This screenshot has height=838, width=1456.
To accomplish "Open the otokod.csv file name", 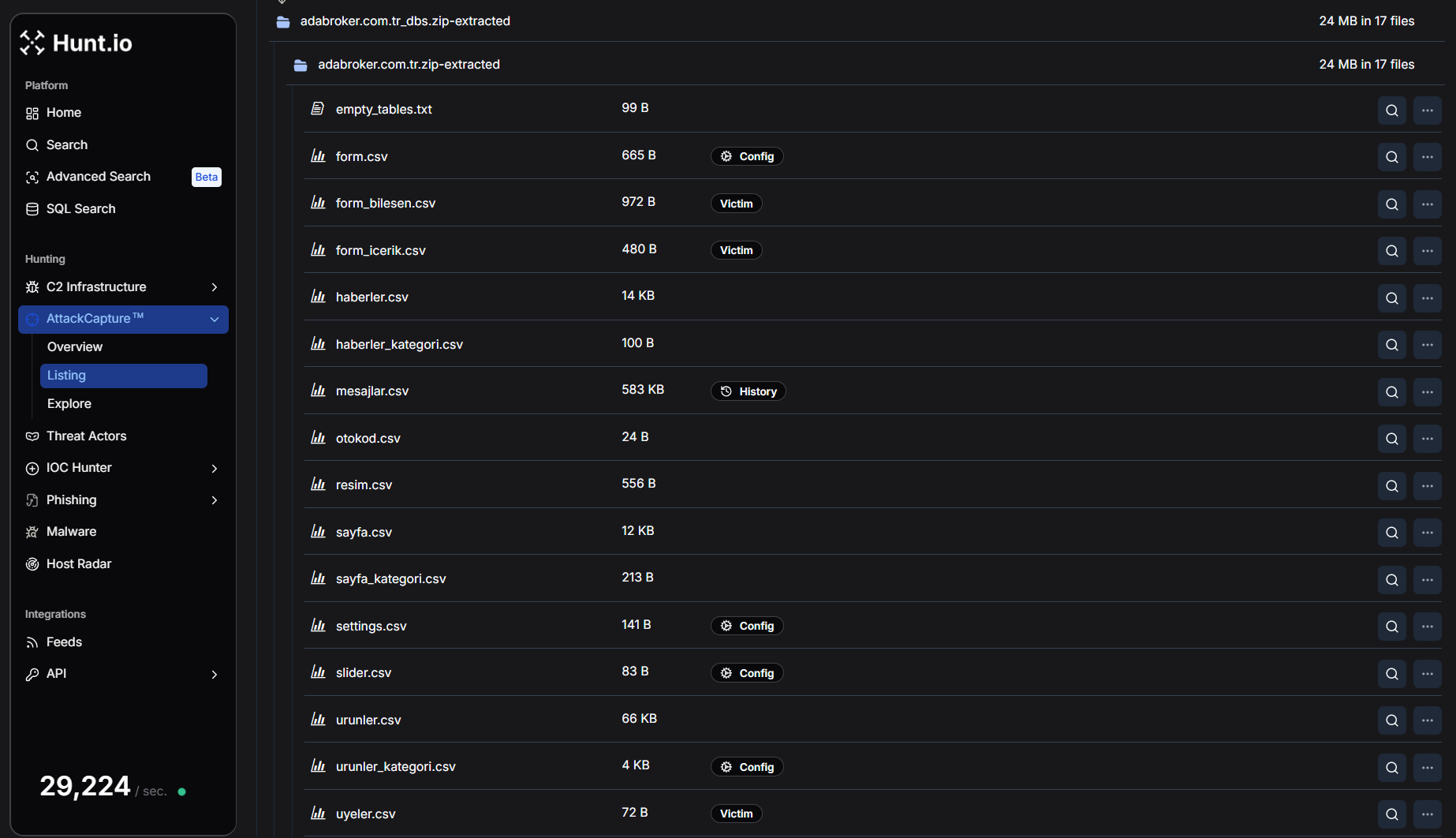I will tap(368, 439).
